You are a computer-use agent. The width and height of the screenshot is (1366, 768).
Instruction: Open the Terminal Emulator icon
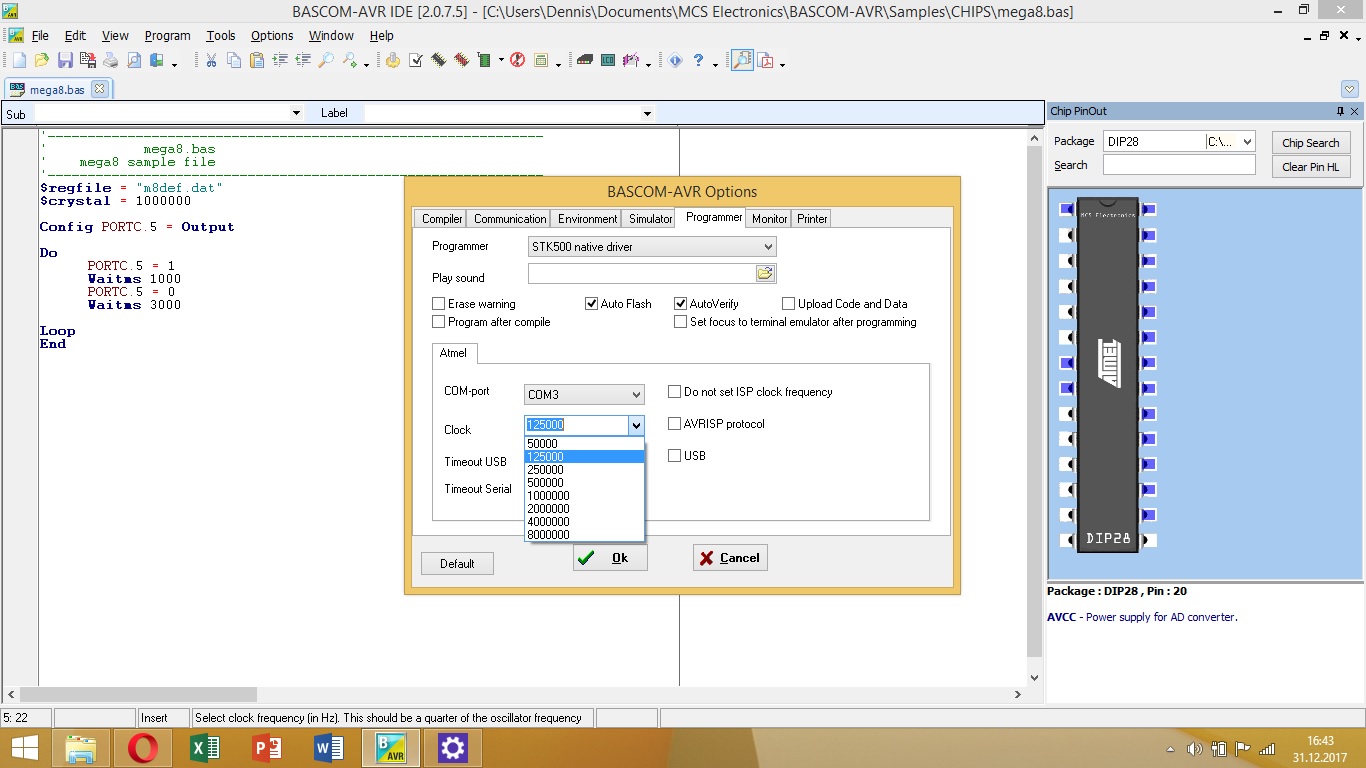click(x=586, y=61)
